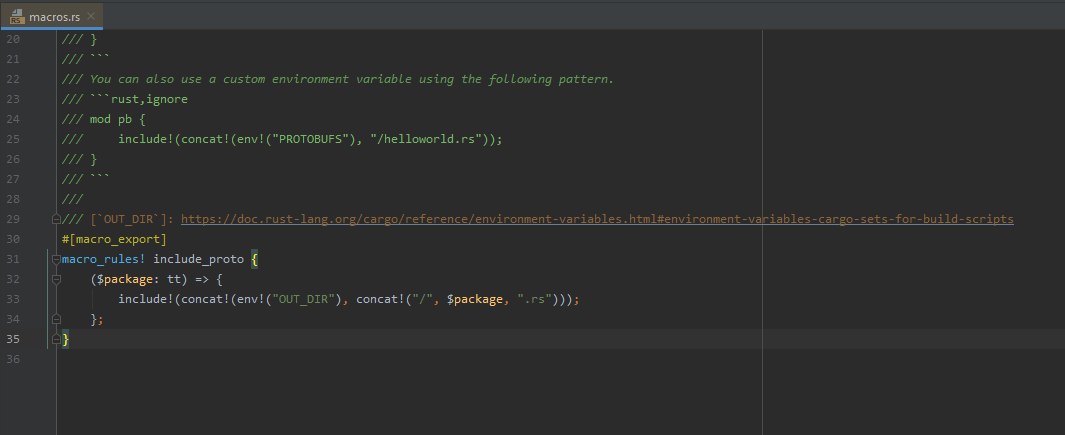Viewport: 1065px width, 435px height.
Task: Close the macros.rs tab
Action: click(91, 16)
